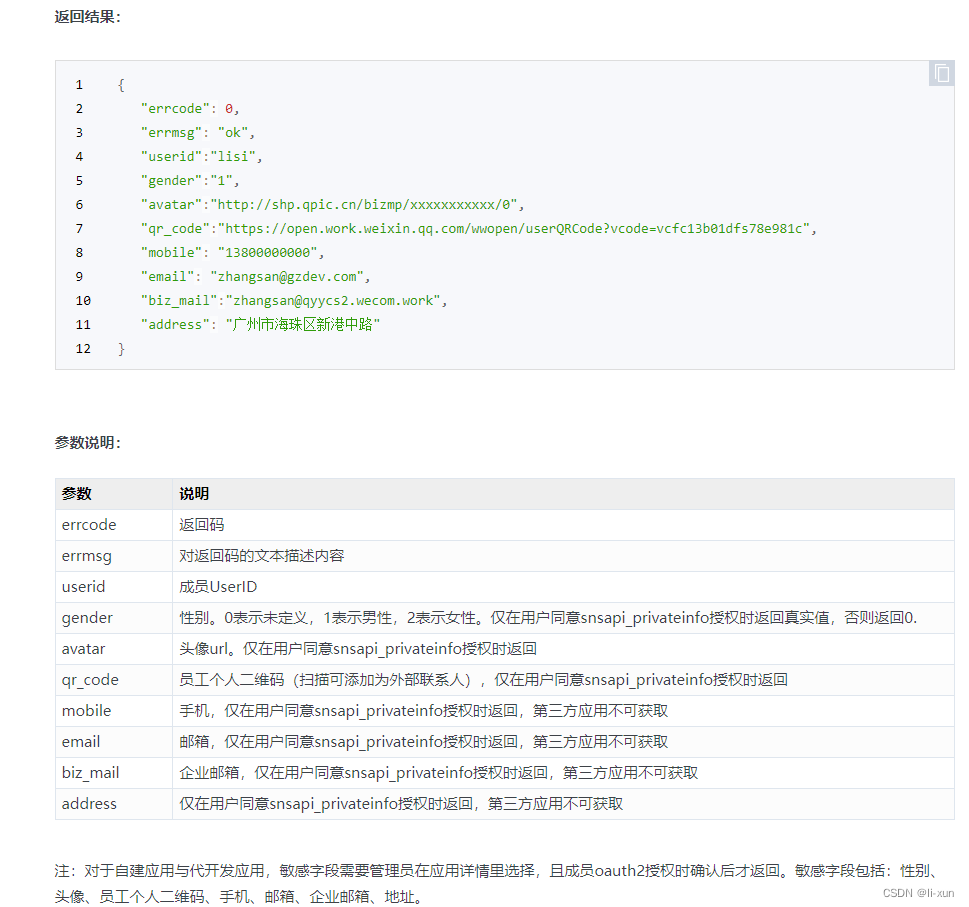Click the biz_mail zhangsan@qyycs2.wecom.work line
This screenshot has width=969, height=907.
click(294, 302)
